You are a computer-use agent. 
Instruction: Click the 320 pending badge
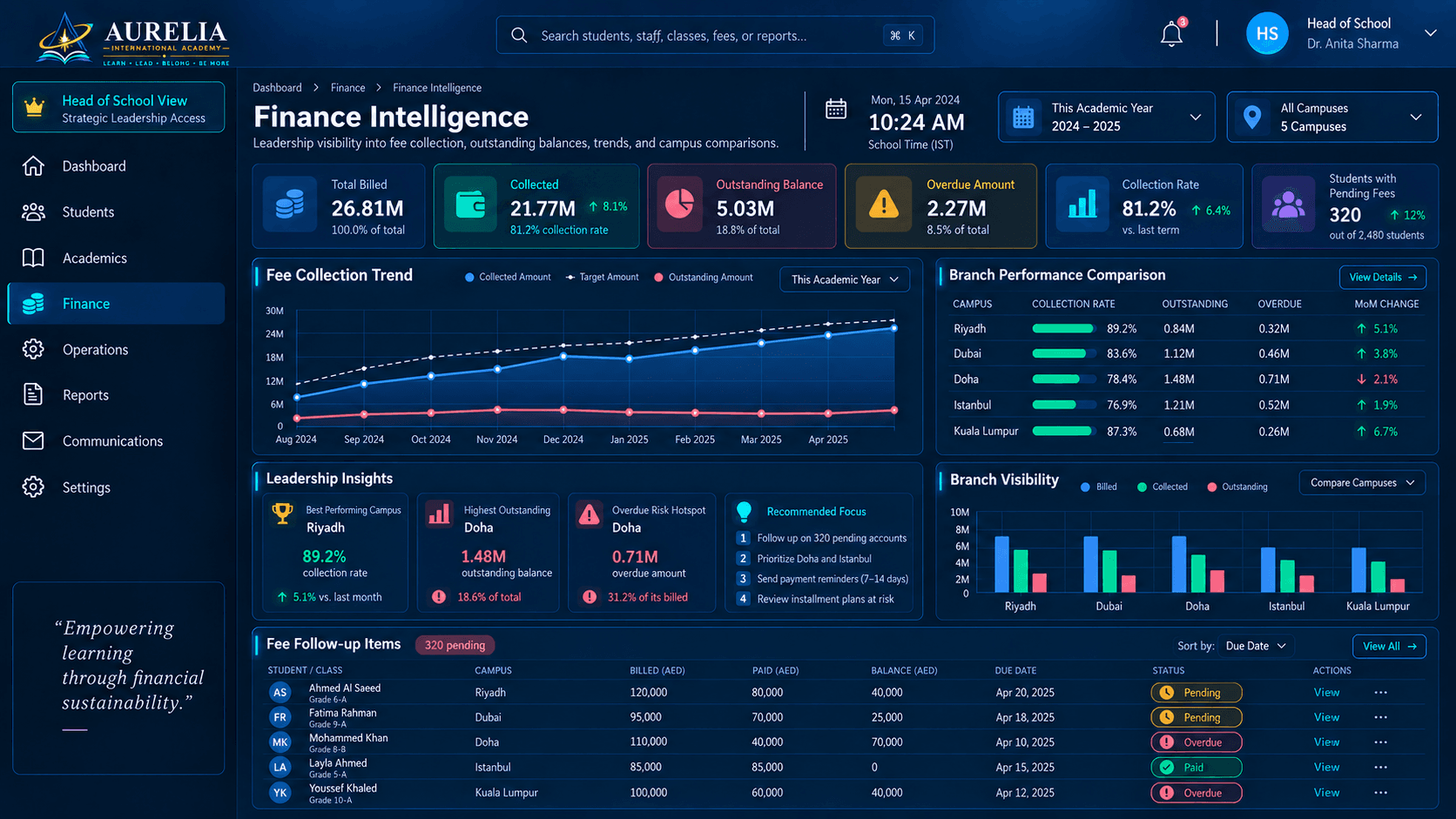455,645
